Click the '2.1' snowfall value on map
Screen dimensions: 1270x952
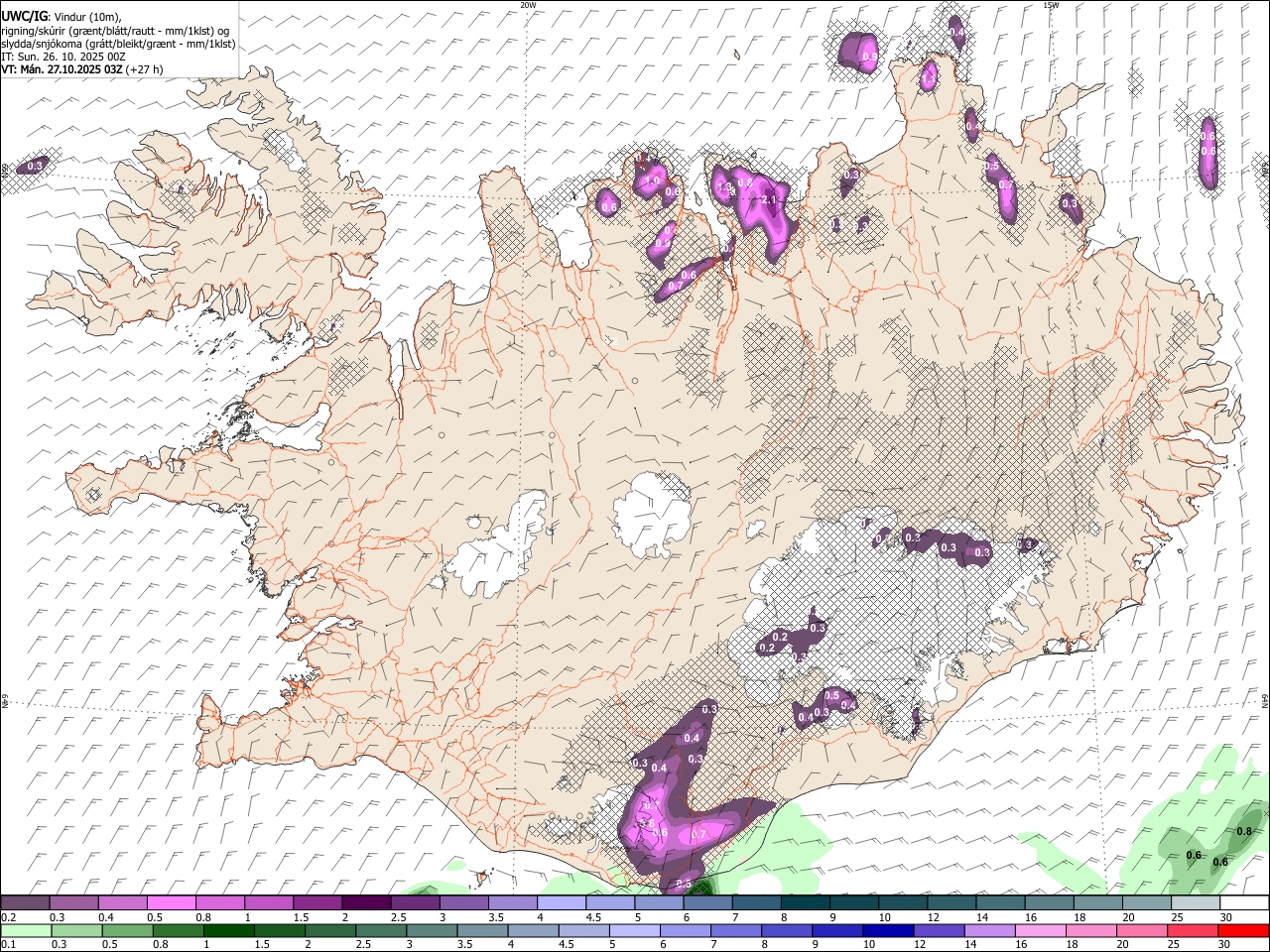769,199
